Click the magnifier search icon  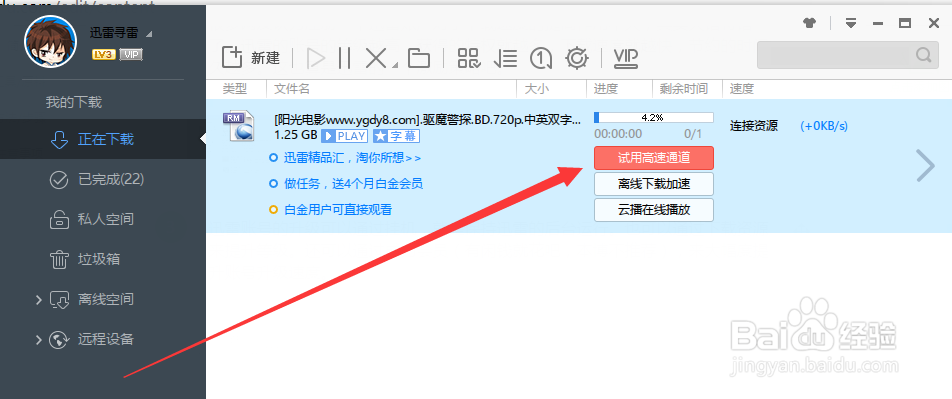[x=923, y=55]
